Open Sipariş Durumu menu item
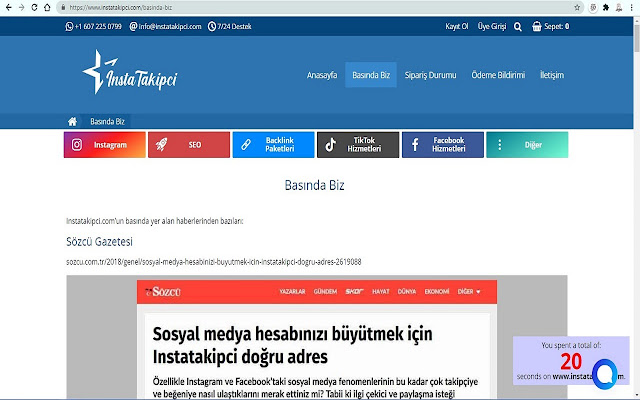The width and height of the screenshot is (640, 400). 431,75
